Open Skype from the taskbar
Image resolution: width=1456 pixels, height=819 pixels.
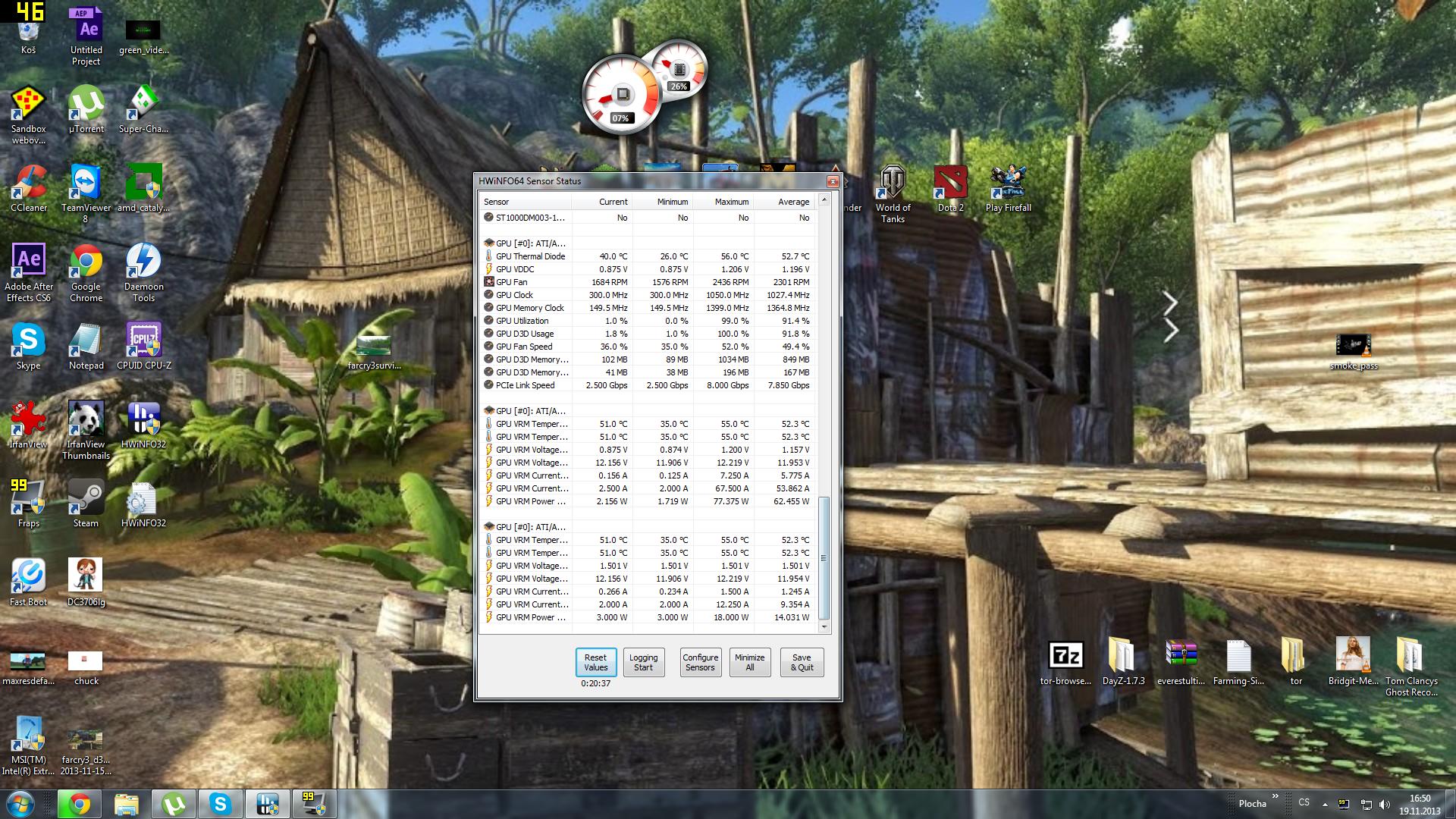pos(220,804)
